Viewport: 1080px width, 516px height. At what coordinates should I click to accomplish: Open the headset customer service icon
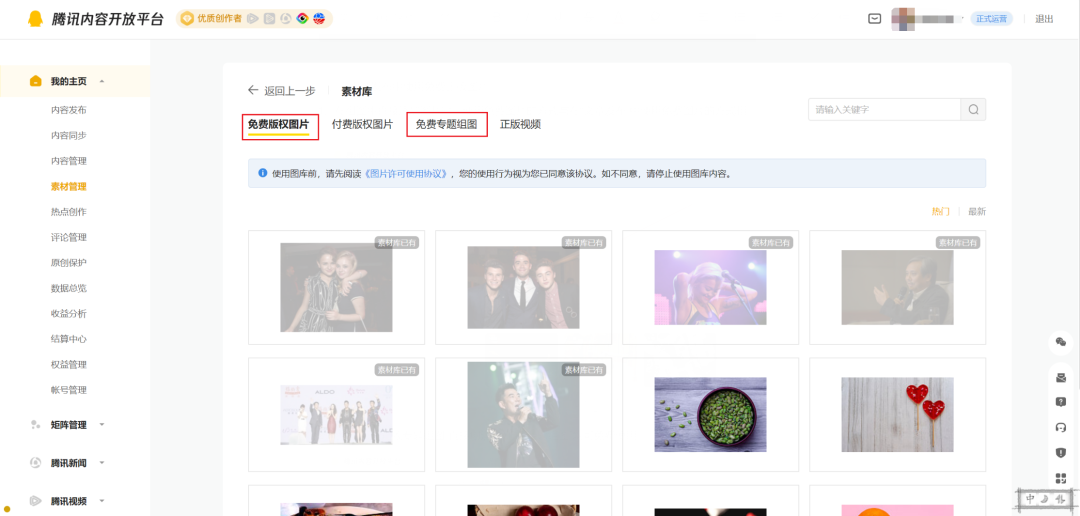point(1061,427)
